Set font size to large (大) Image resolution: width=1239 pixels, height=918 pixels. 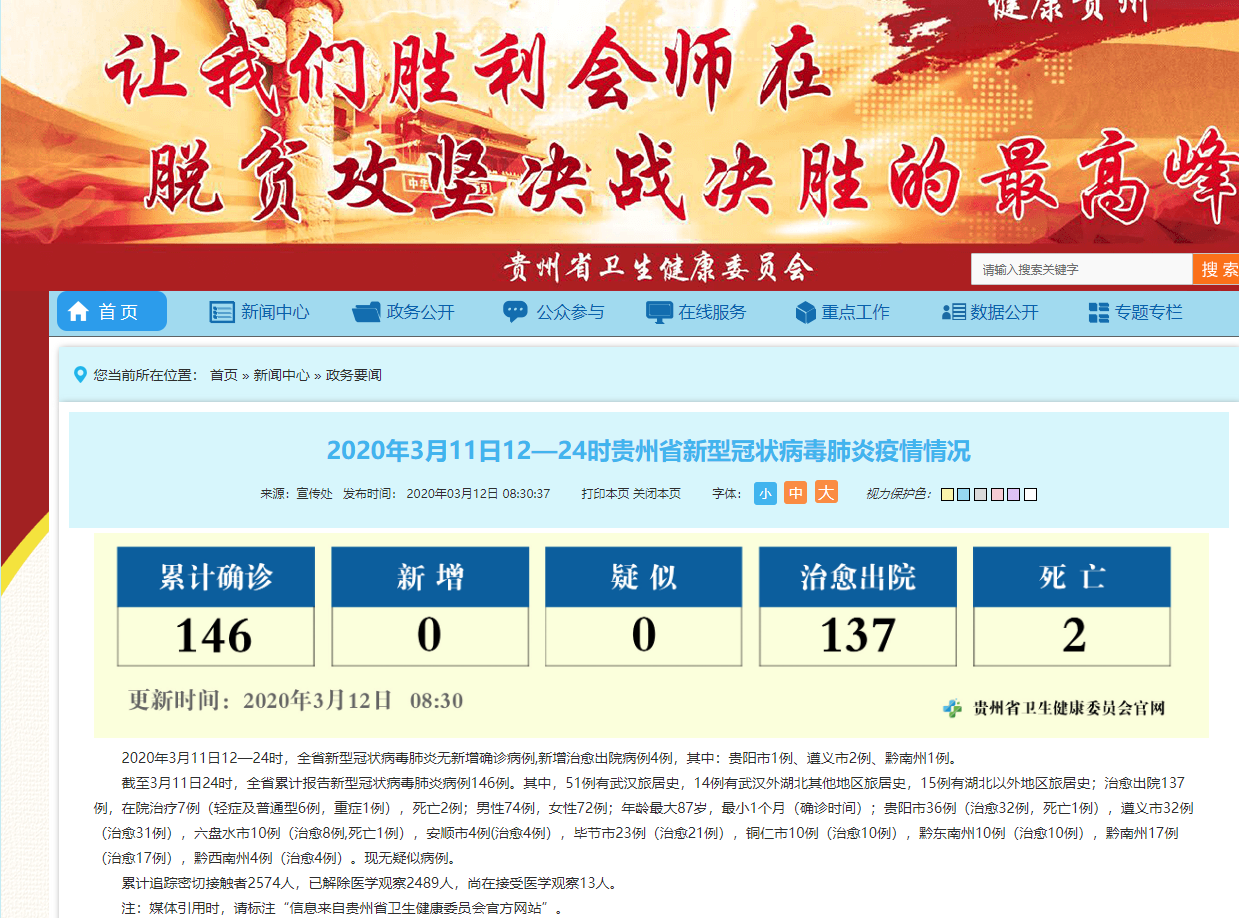click(x=826, y=492)
